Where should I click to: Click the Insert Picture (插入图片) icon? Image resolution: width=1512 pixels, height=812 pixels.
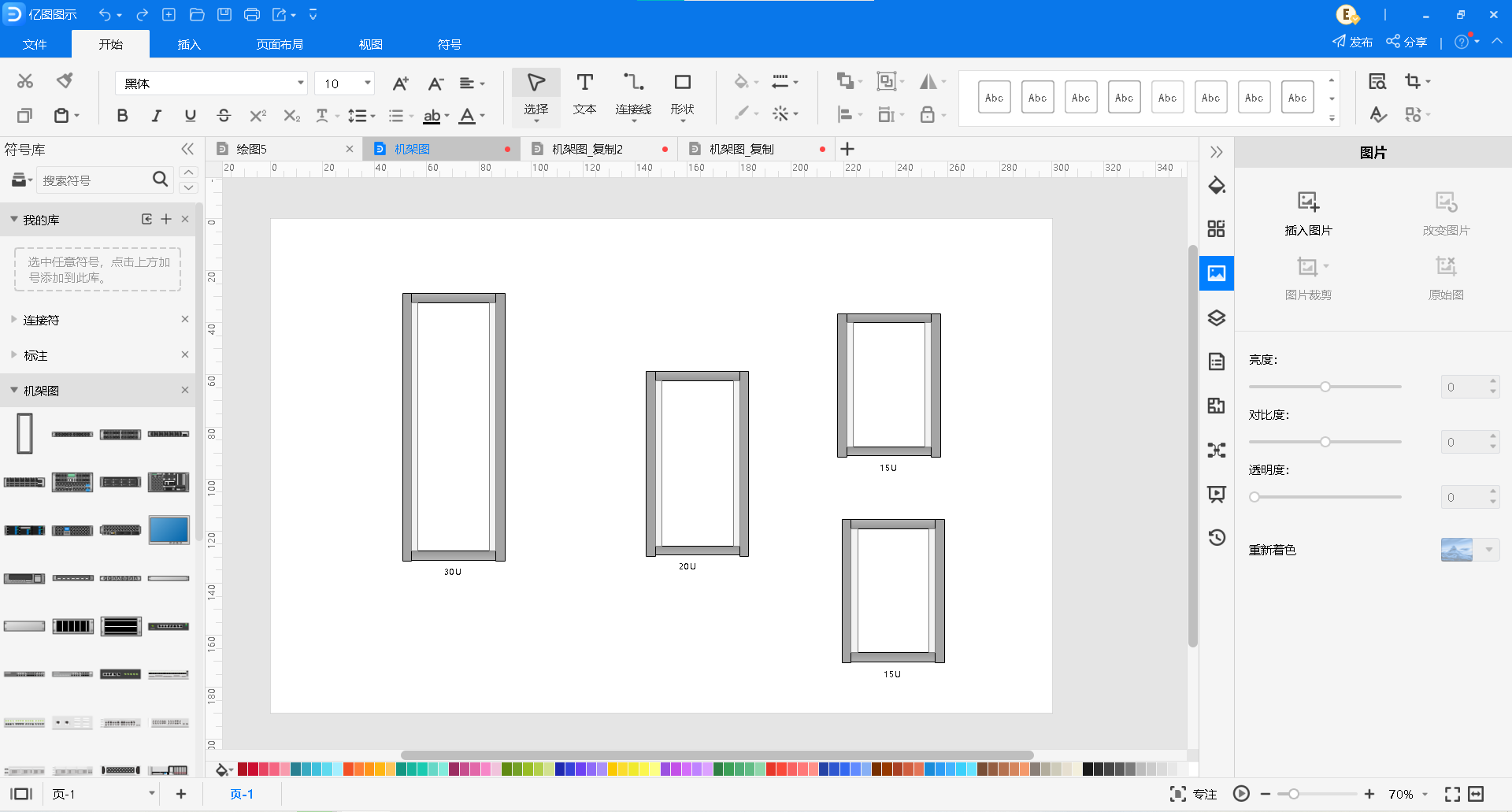(x=1308, y=213)
